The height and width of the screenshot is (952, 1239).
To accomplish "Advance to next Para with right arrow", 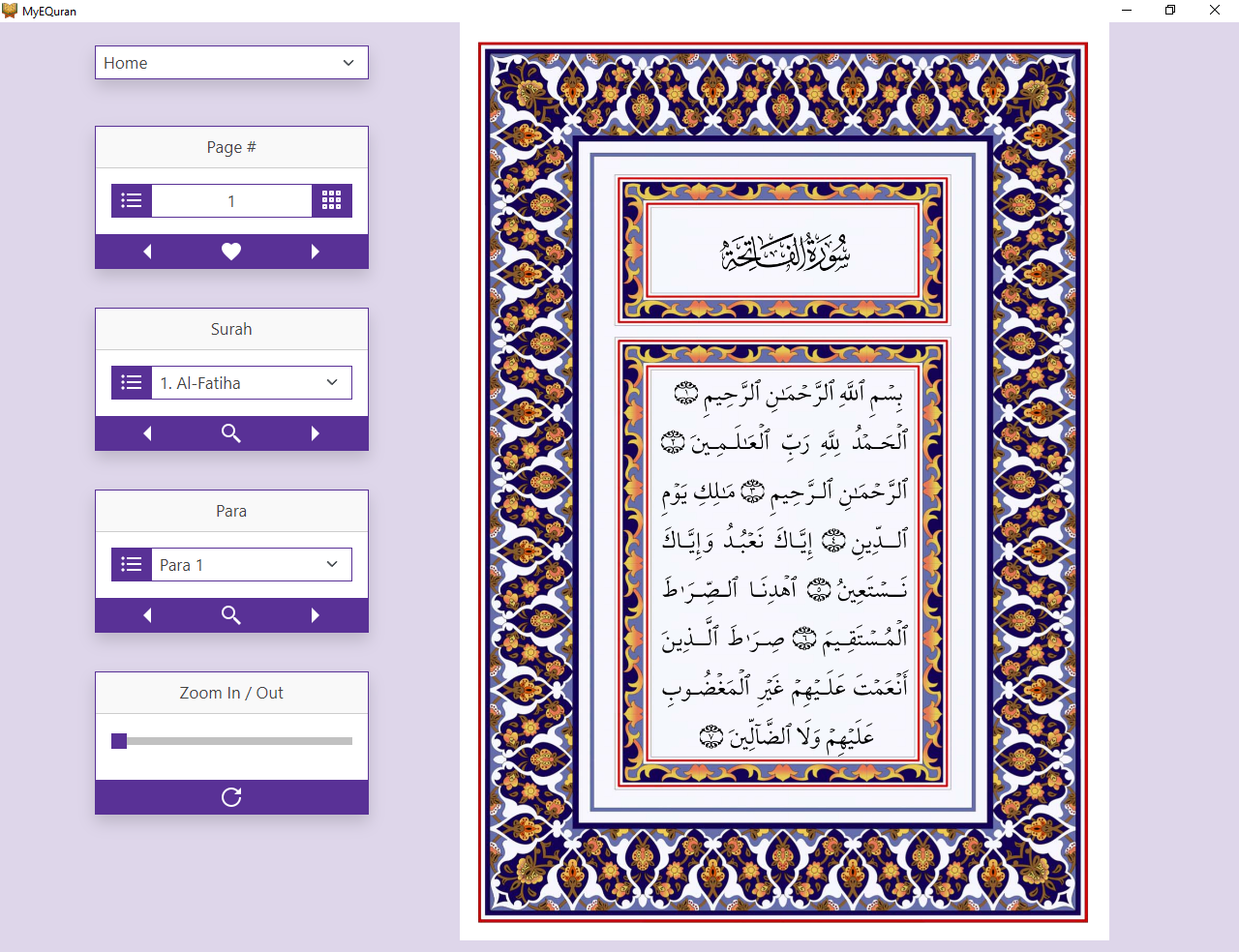I will pos(315,614).
